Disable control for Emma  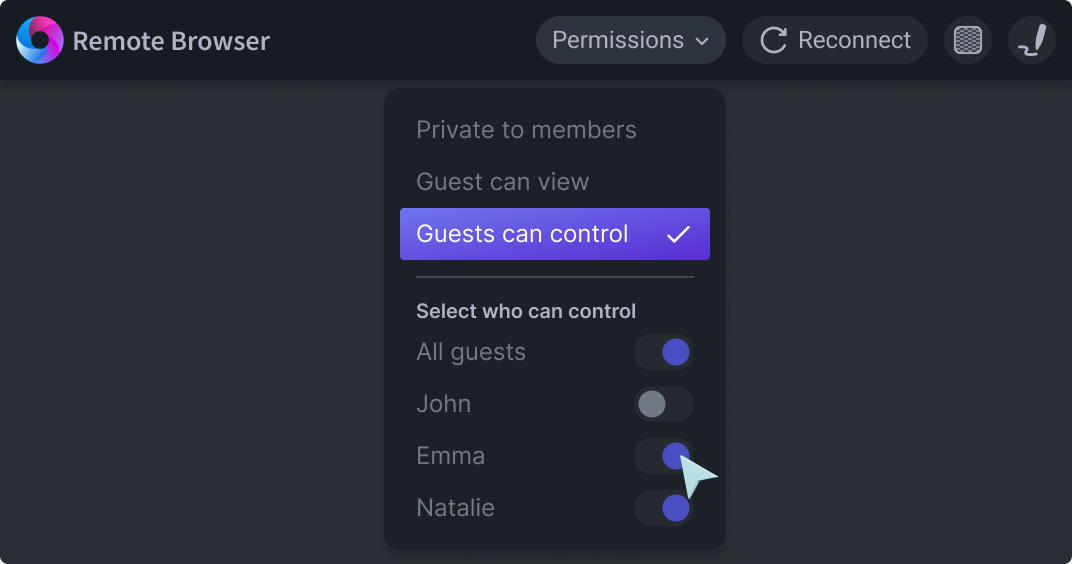pyautogui.click(x=663, y=456)
